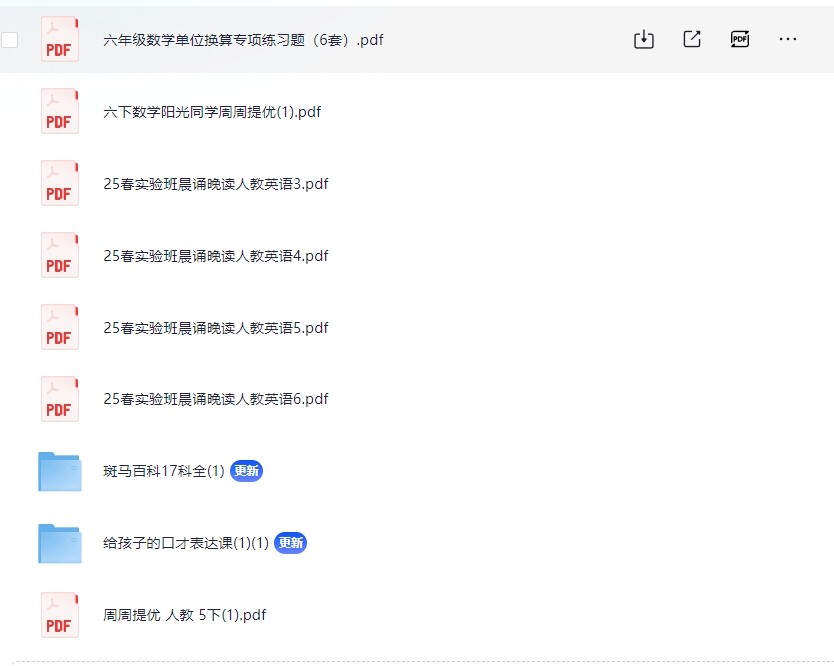
Task: Open file 25春实验班晨诵晚读人教英语4.pdf
Action: coord(216,256)
